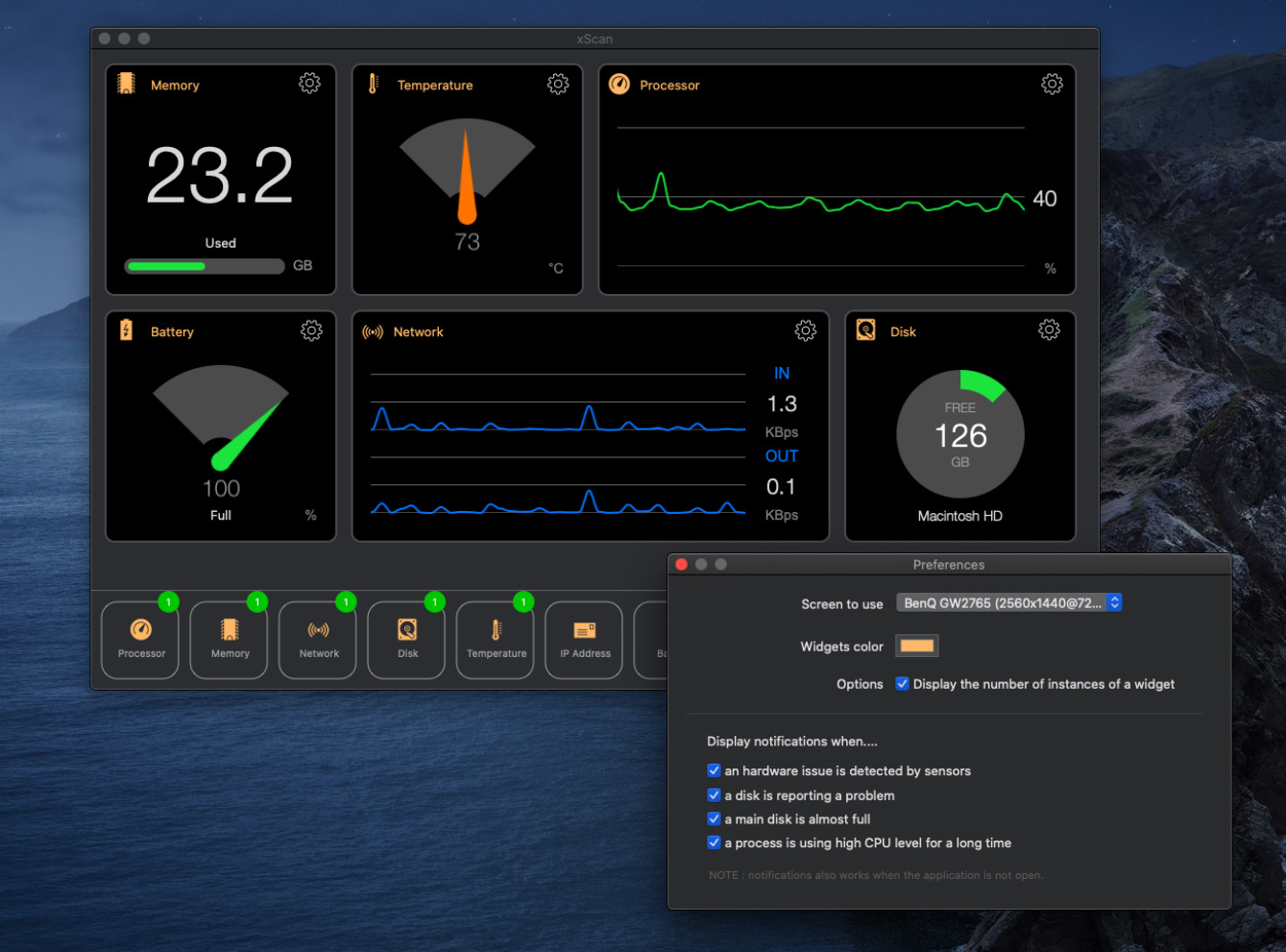Select the Network widget button in tray
1286x952 pixels.
tap(319, 639)
